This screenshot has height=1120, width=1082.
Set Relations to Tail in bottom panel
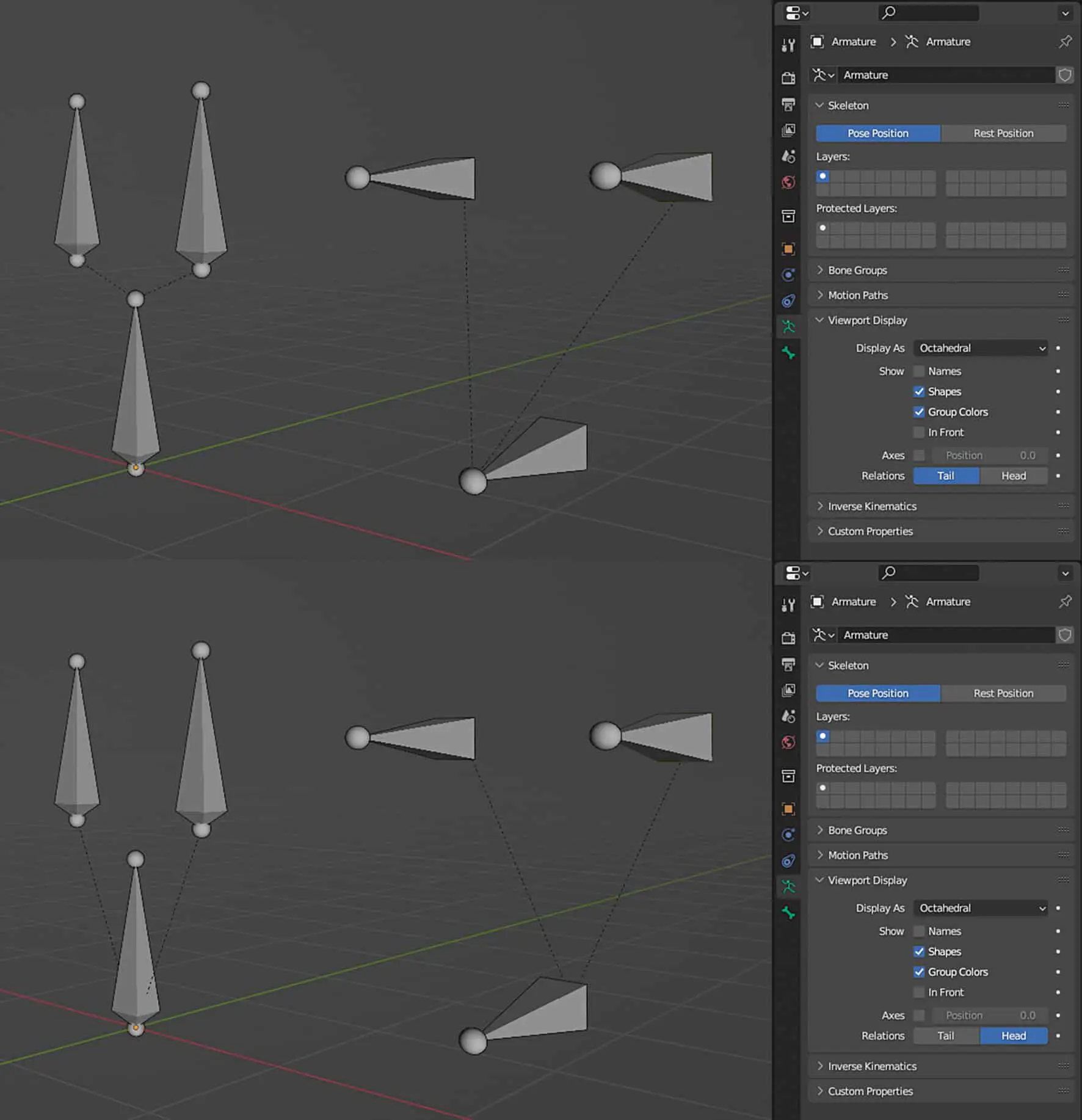pyautogui.click(x=946, y=1036)
